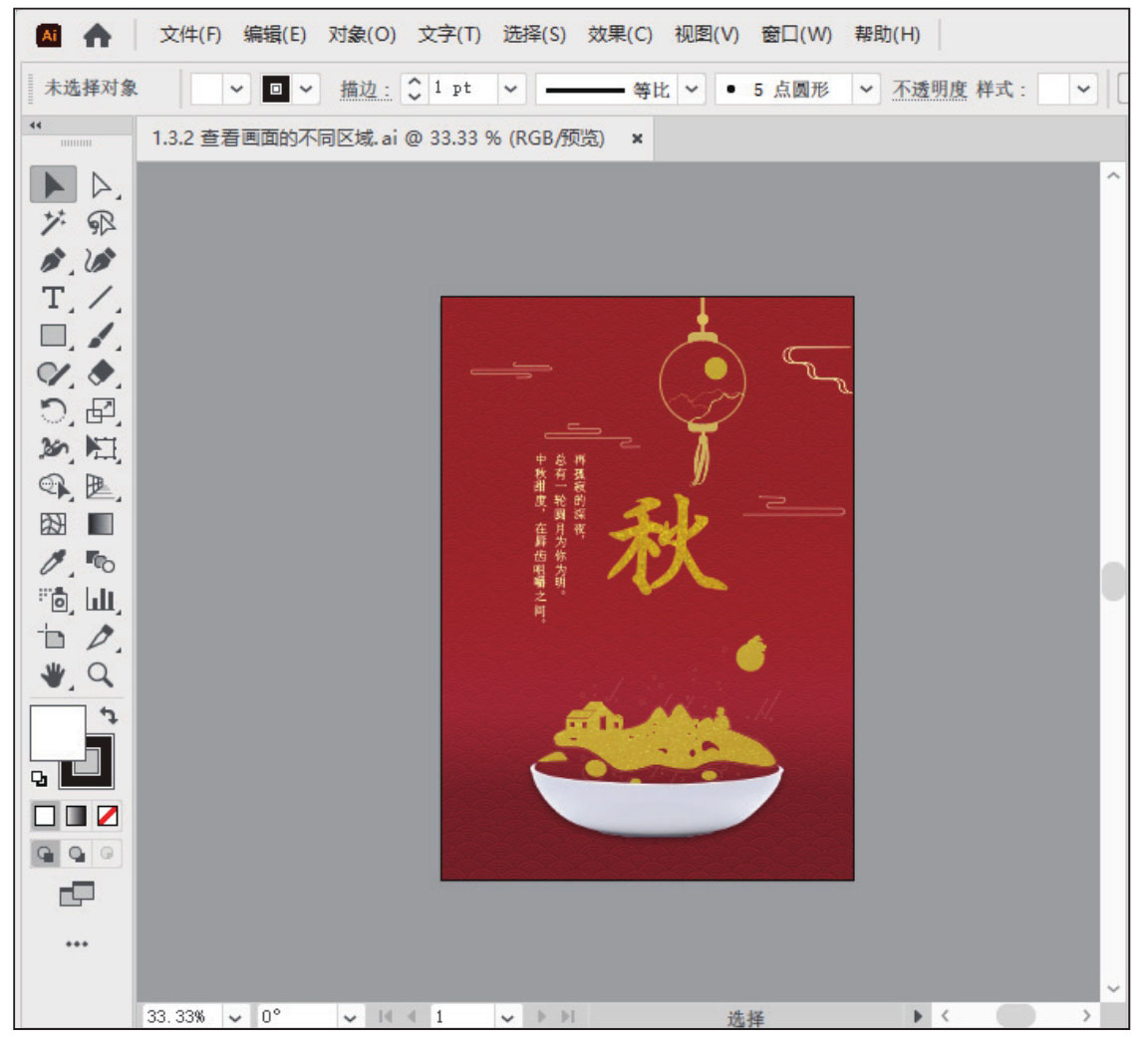Select the Direct Selection tool

tap(101, 185)
